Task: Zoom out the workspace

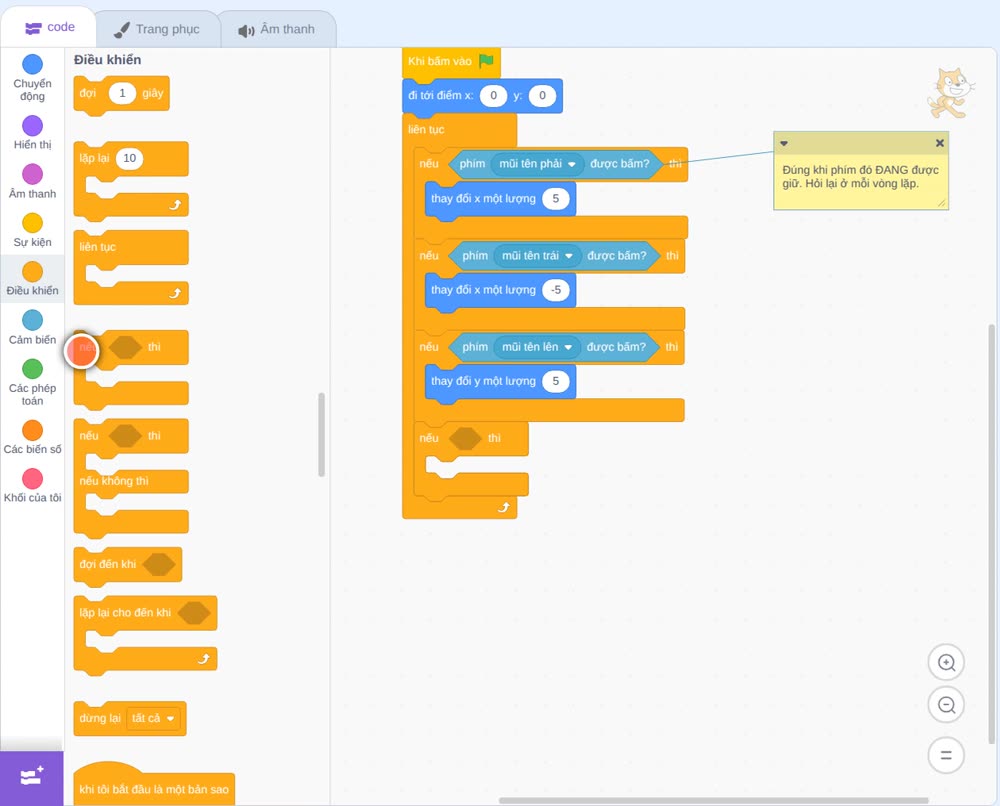Action: click(946, 705)
